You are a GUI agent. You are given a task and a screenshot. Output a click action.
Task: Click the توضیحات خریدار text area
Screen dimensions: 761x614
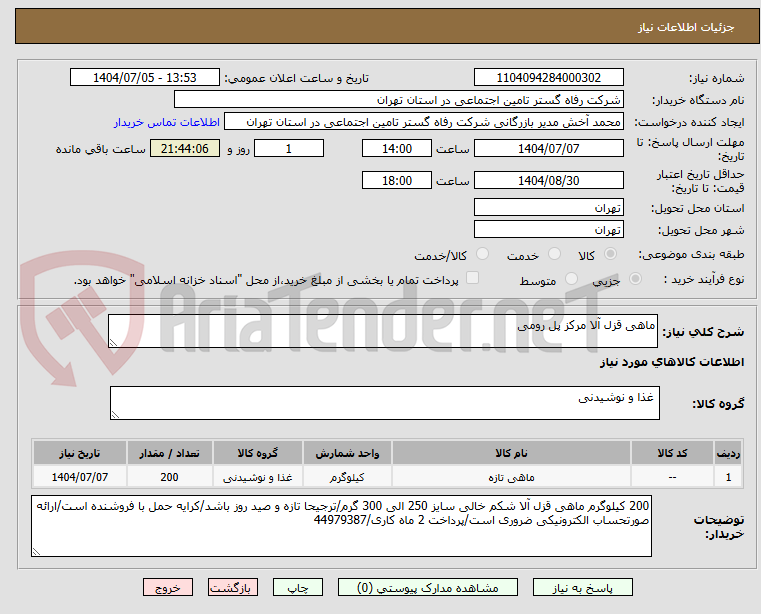[x=341, y=526]
